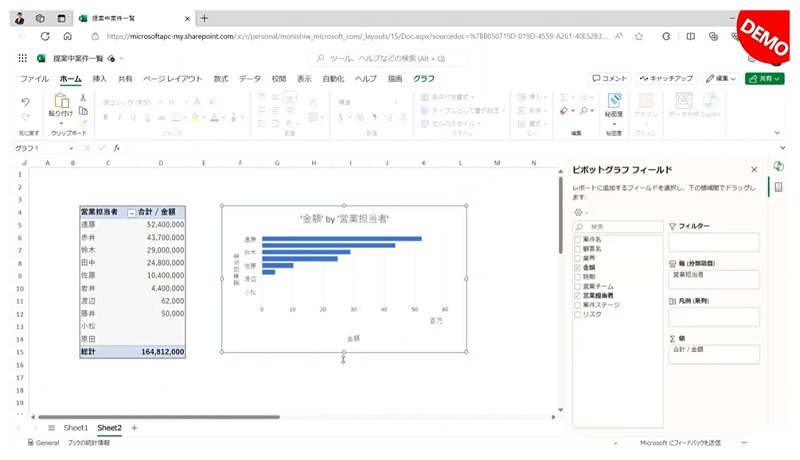Viewport: 800px width, 460px height.
Task: Check the リスク field checkbox
Action: pyautogui.click(x=578, y=315)
